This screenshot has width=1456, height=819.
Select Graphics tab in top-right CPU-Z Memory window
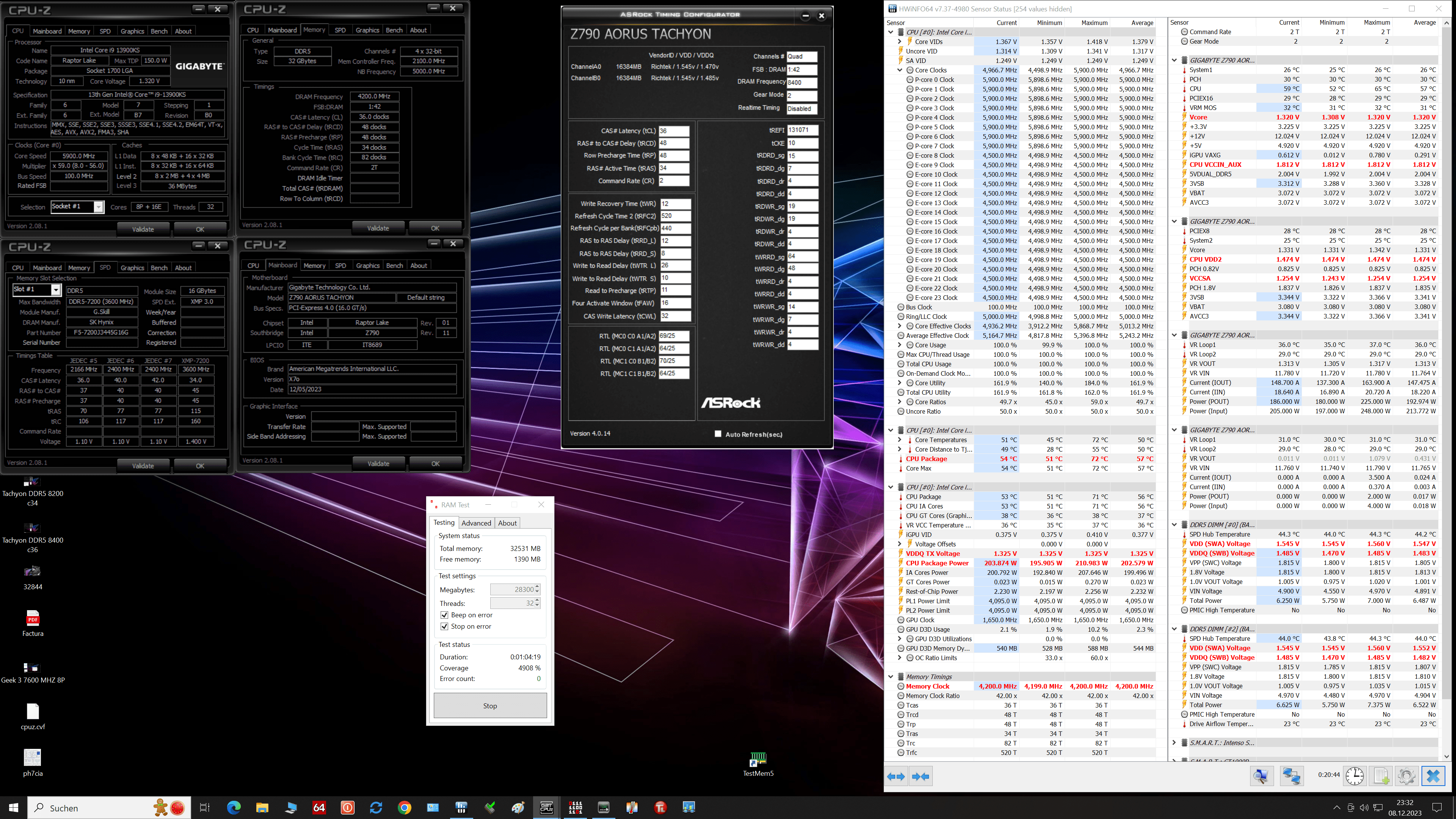point(367,30)
